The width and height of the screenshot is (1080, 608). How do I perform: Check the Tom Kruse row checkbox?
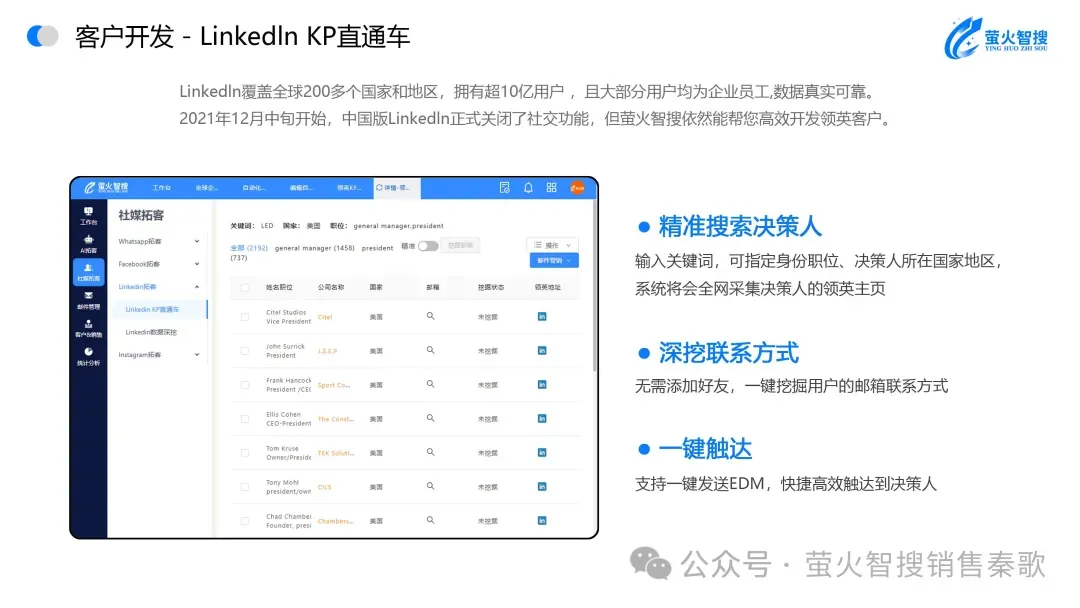tap(245, 453)
